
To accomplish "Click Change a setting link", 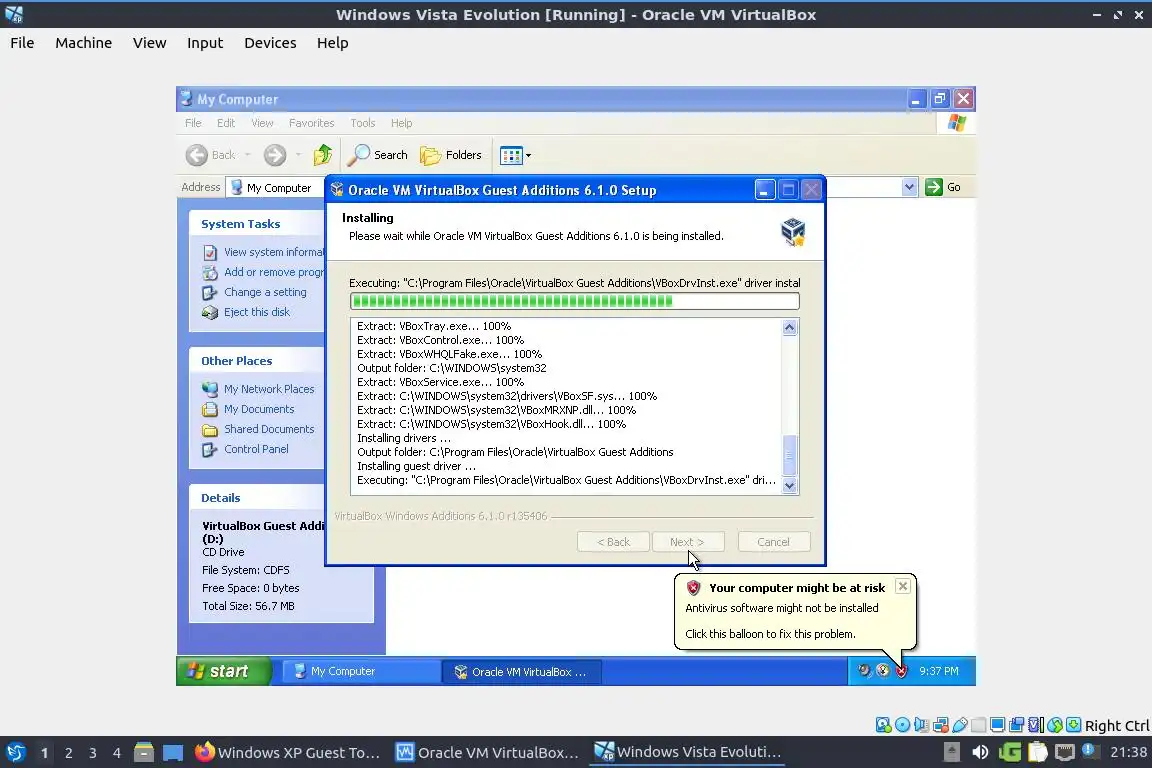I will coord(254,292).
